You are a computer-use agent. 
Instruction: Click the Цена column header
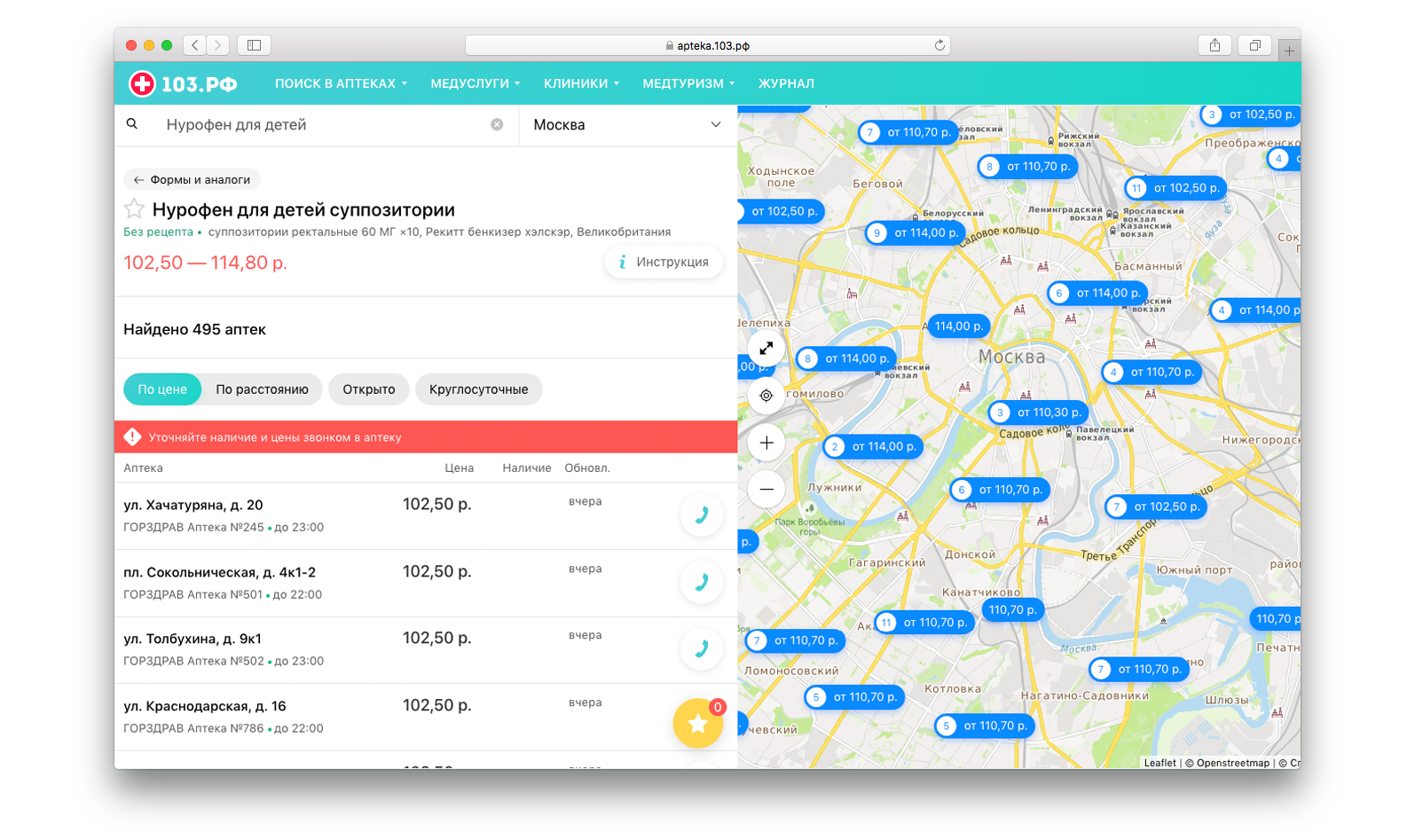459,468
